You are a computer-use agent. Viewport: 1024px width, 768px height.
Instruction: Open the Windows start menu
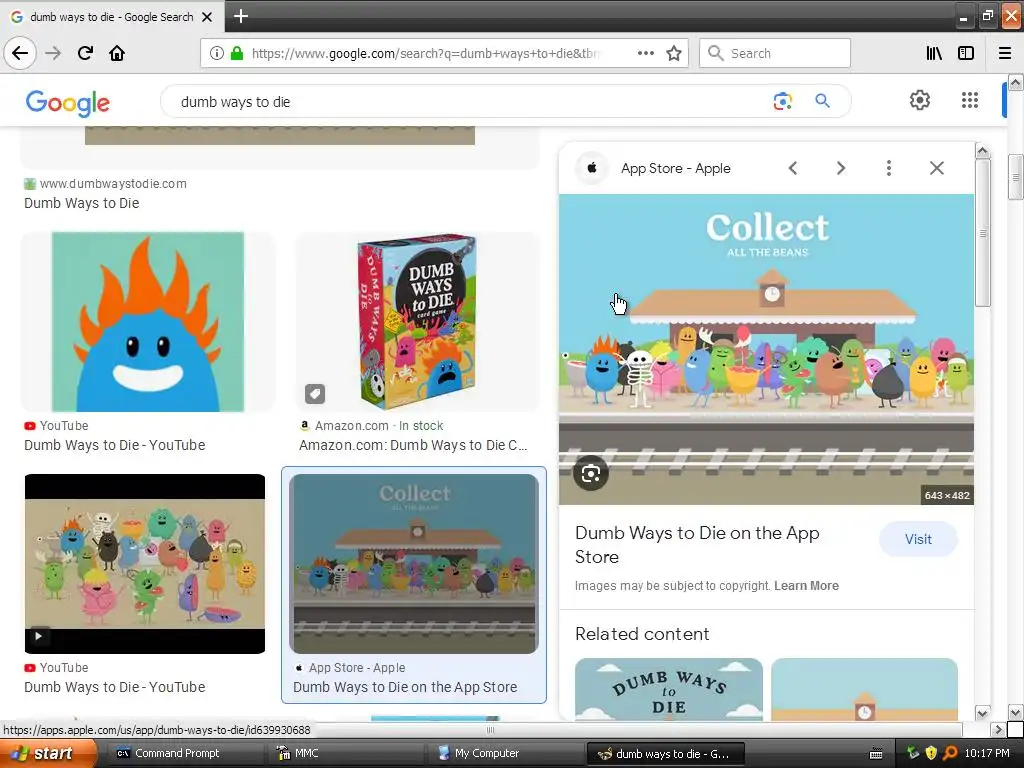tap(47, 754)
